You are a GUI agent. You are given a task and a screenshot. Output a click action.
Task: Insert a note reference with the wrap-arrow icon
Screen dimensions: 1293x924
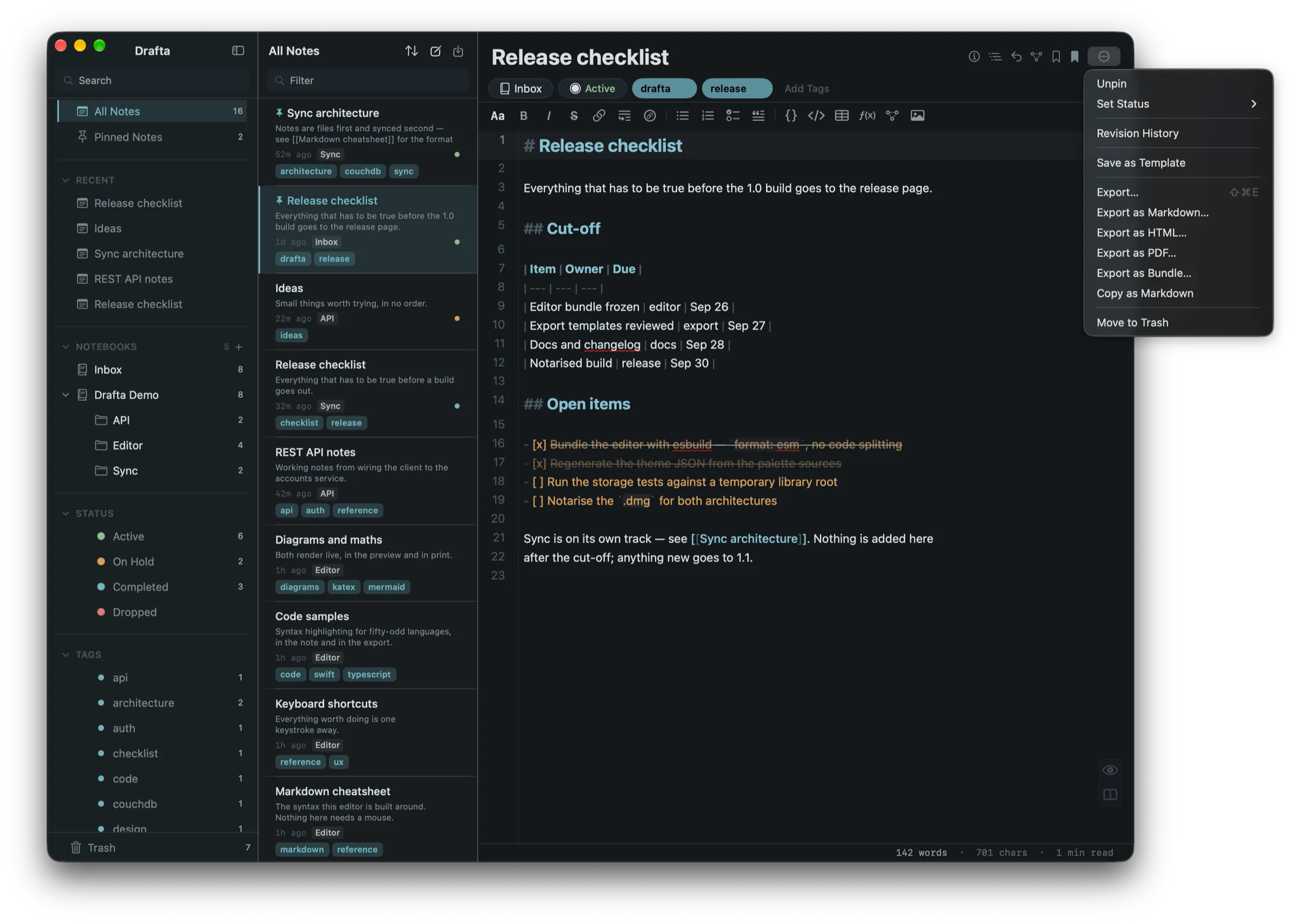click(624, 115)
